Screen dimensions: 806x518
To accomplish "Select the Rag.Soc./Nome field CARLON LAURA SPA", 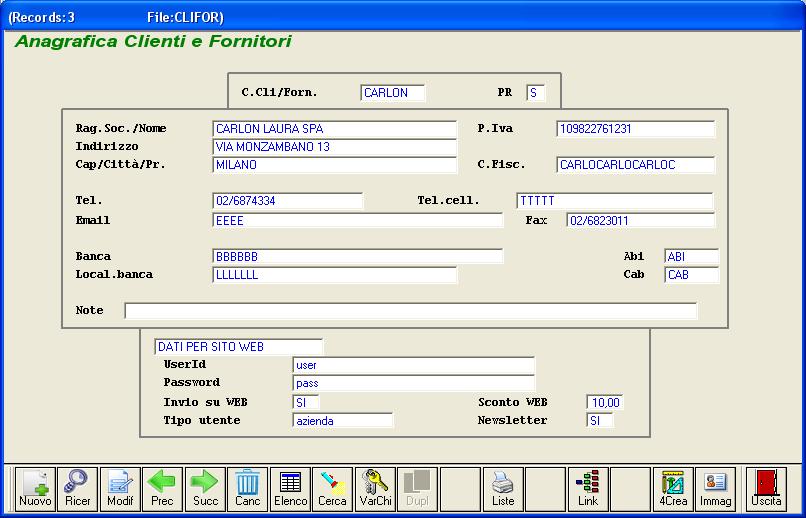I will (334, 129).
